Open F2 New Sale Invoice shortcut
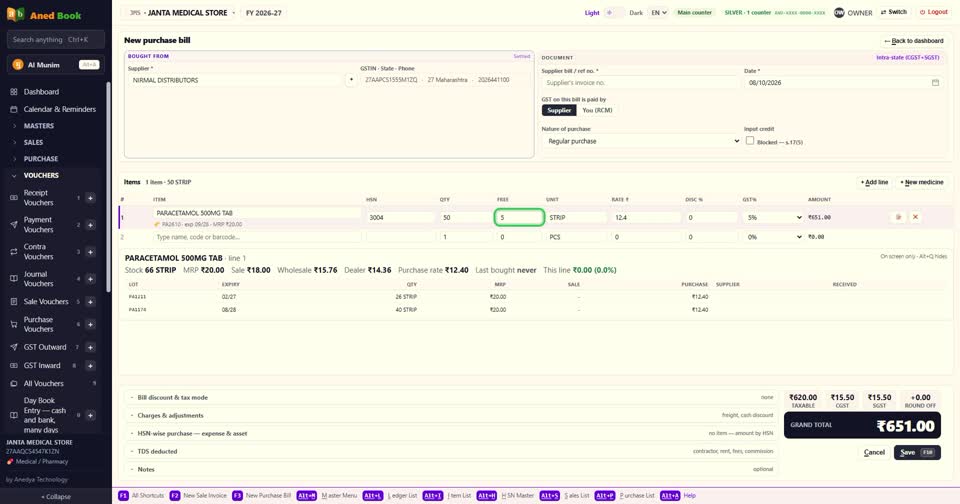Screen dimensions: 960x504 (198, 495)
